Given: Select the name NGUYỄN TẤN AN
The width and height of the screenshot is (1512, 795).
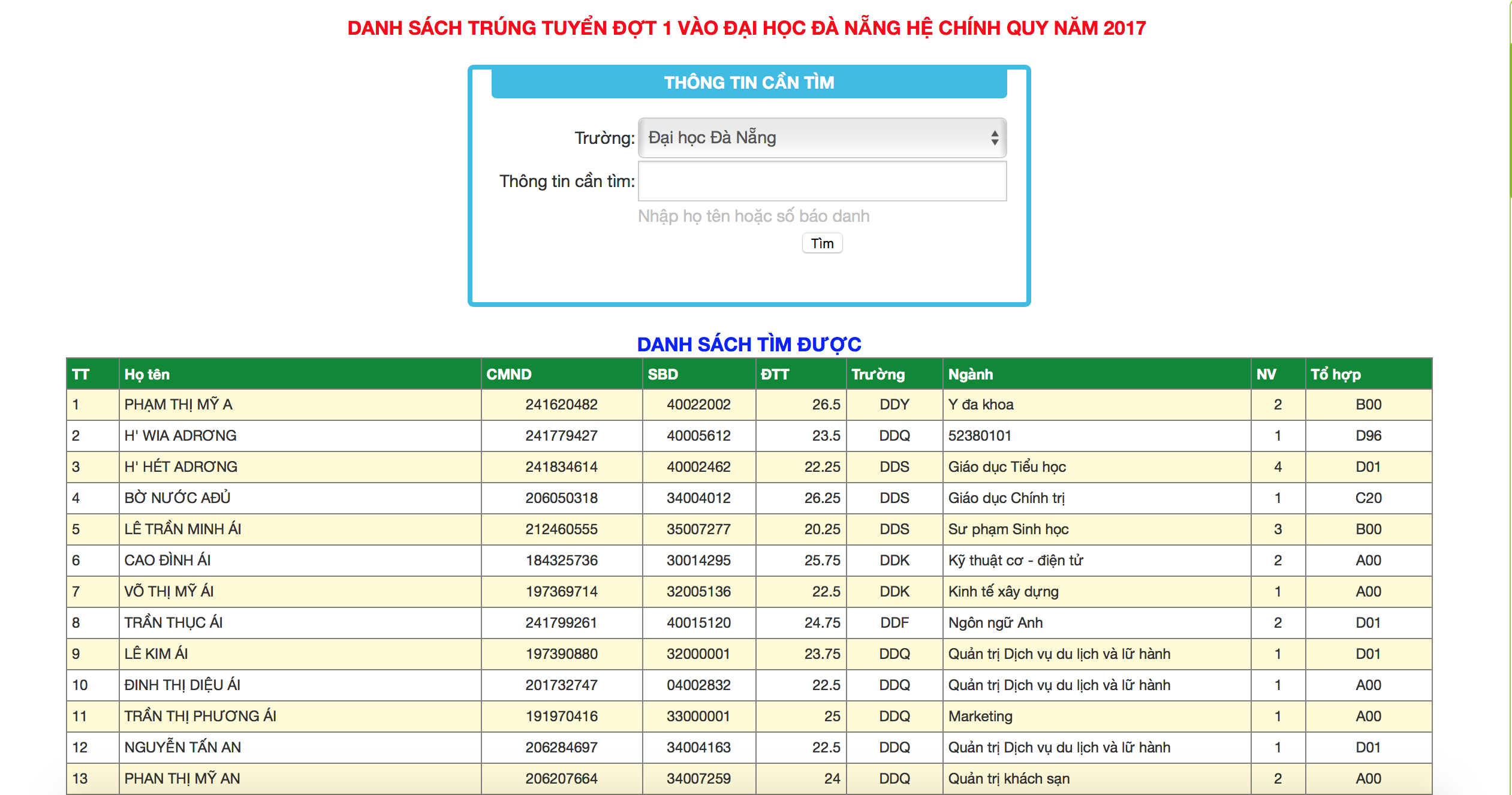Looking at the screenshot, I should point(183,748).
